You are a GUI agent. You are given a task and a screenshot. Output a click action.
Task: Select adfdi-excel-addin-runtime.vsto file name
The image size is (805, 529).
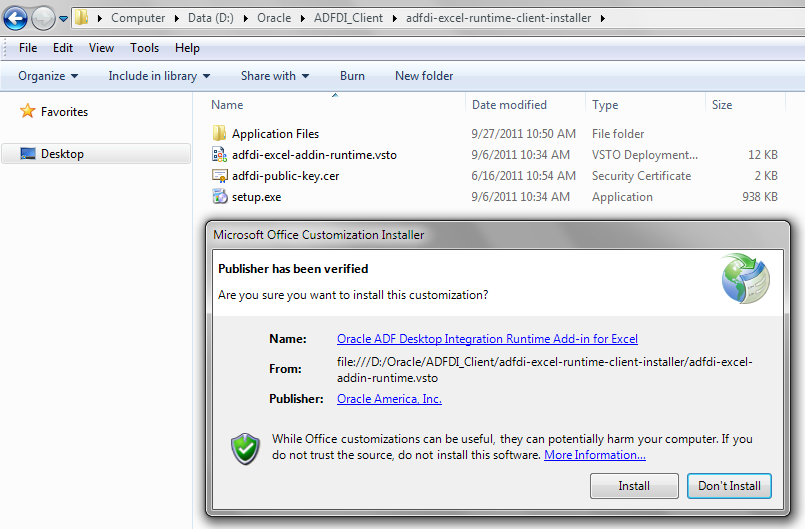[314, 155]
